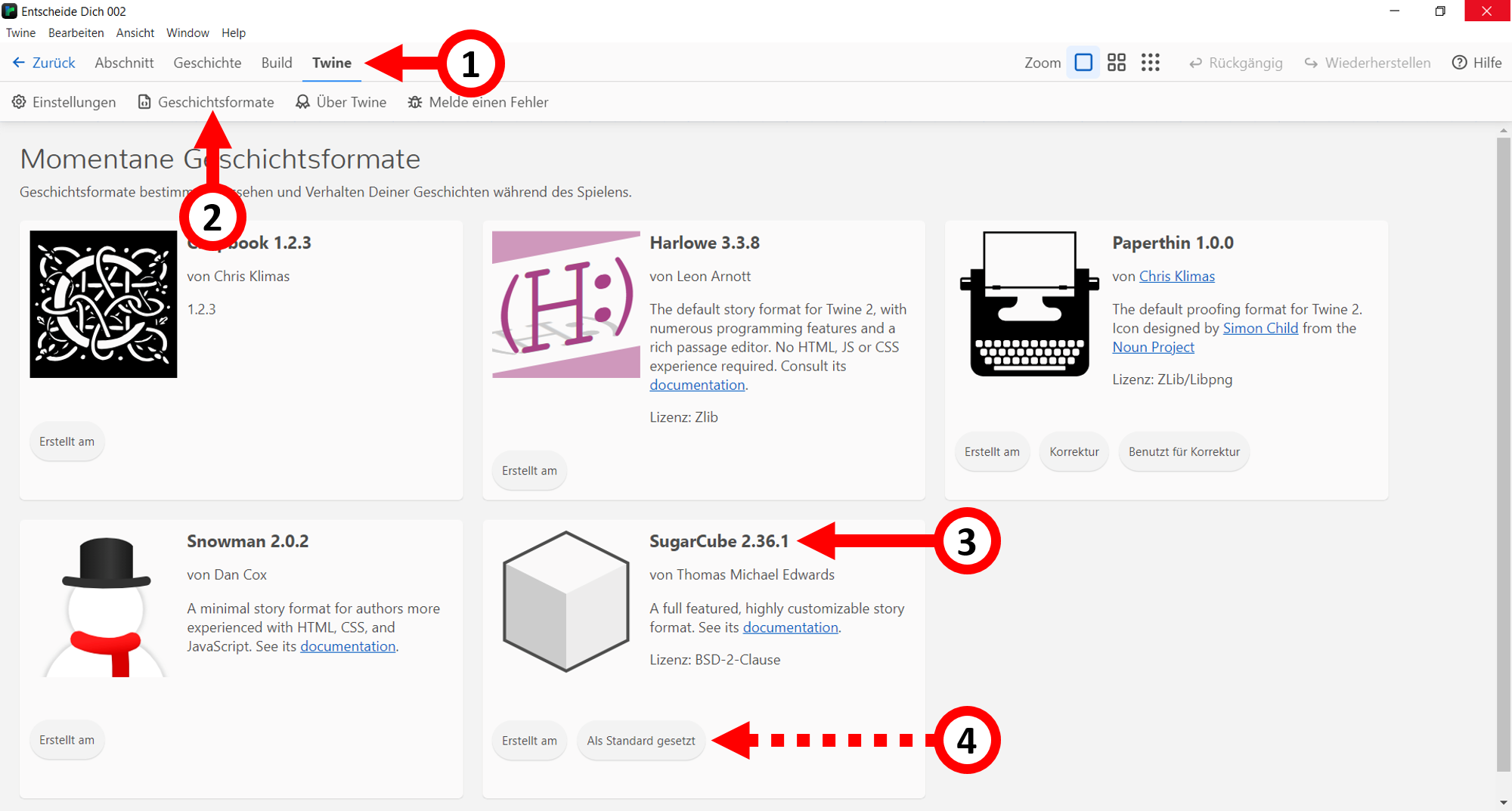The width and height of the screenshot is (1512, 811).
Task: Click the Rückgängig undo button
Action: coord(1236,63)
